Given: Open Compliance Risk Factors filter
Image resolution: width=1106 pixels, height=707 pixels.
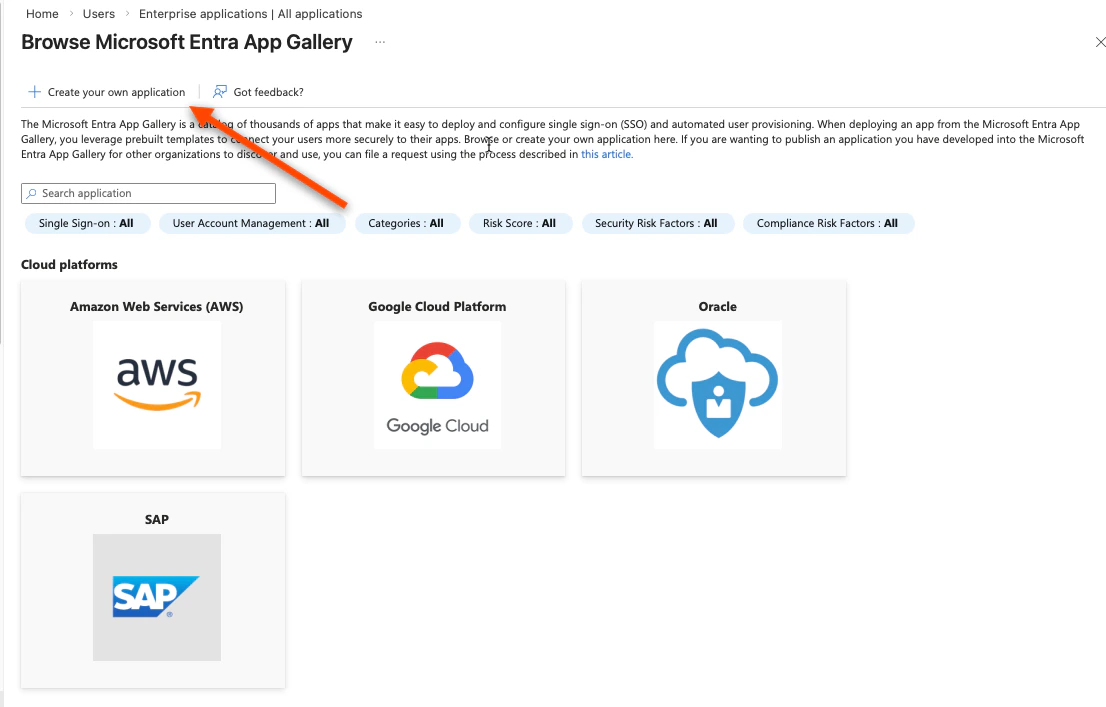Looking at the screenshot, I should [828, 223].
